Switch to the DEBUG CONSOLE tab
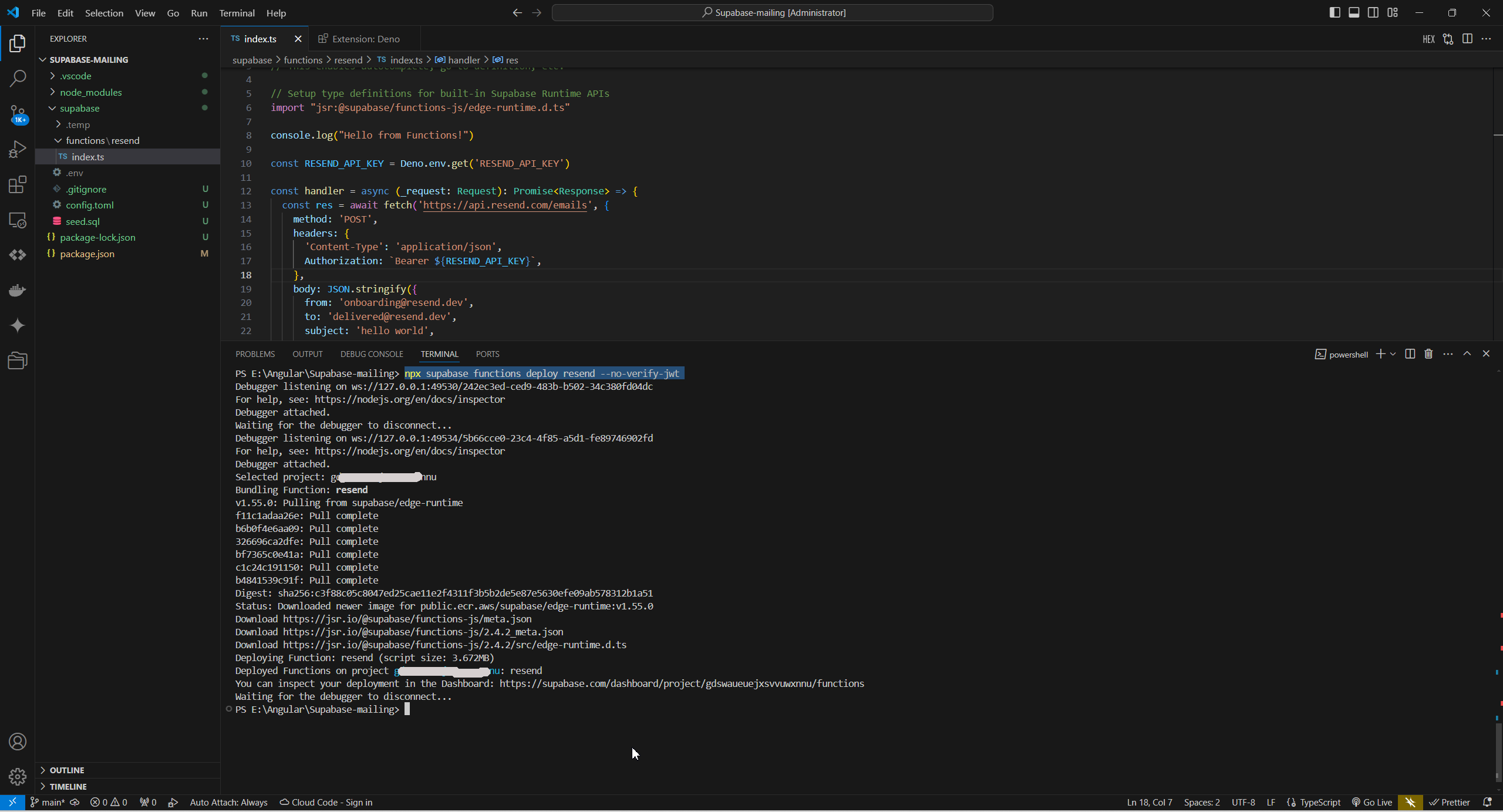Image resolution: width=1503 pixels, height=812 pixels. tap(372, 354)
